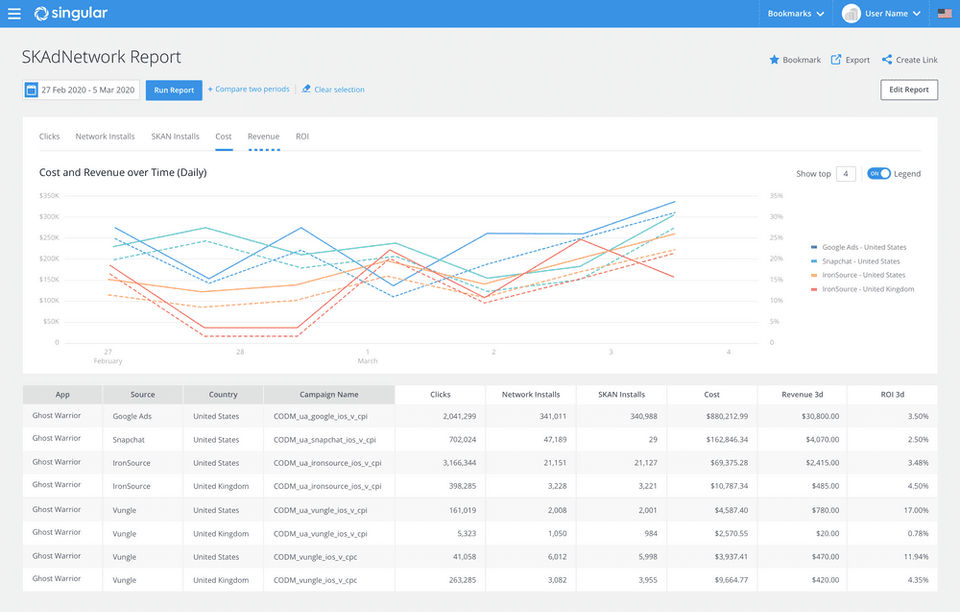The height and width of the screenshot is (612, 960).
Task: Click Snapchat legend color swatch
Action: [x=814, y=261]
